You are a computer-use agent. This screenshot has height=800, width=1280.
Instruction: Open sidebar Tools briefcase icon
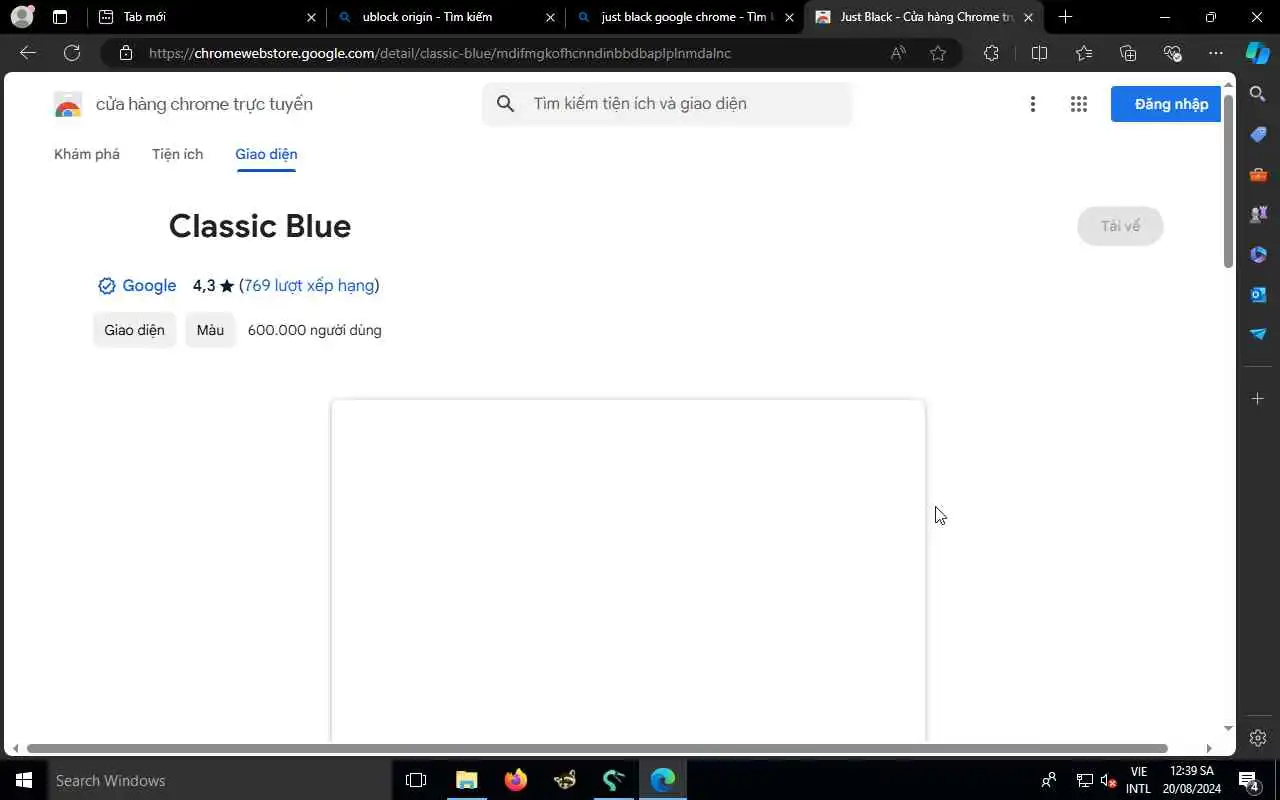tap(1258, 174)
